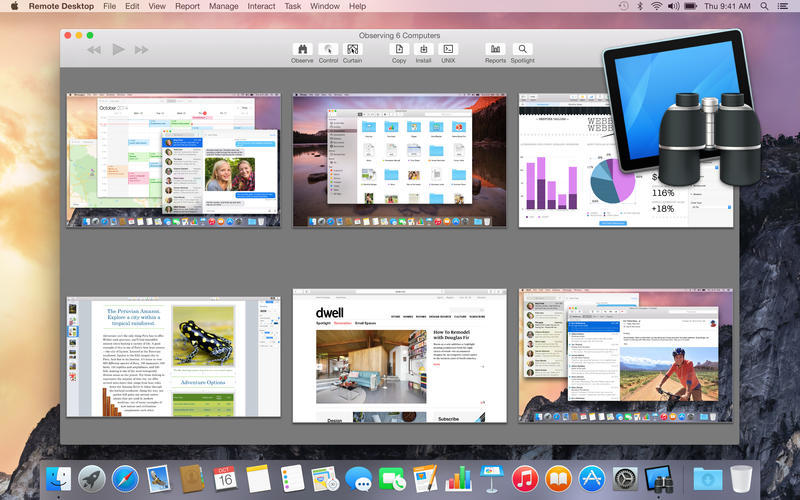Open Messages from the Dock

(358, 479)
